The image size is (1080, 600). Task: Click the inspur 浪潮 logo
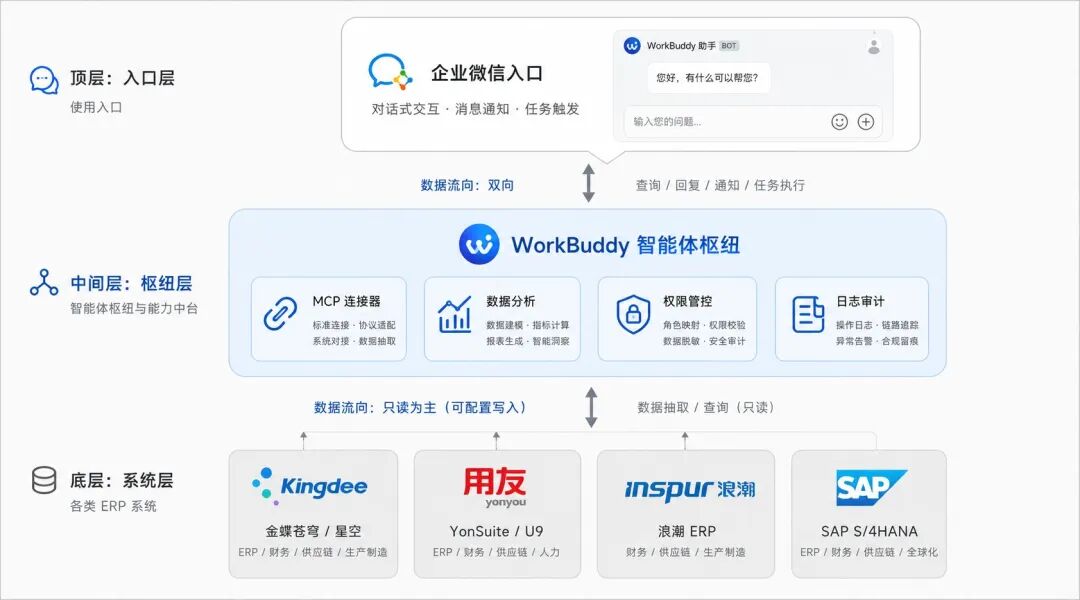click(689, 489)
